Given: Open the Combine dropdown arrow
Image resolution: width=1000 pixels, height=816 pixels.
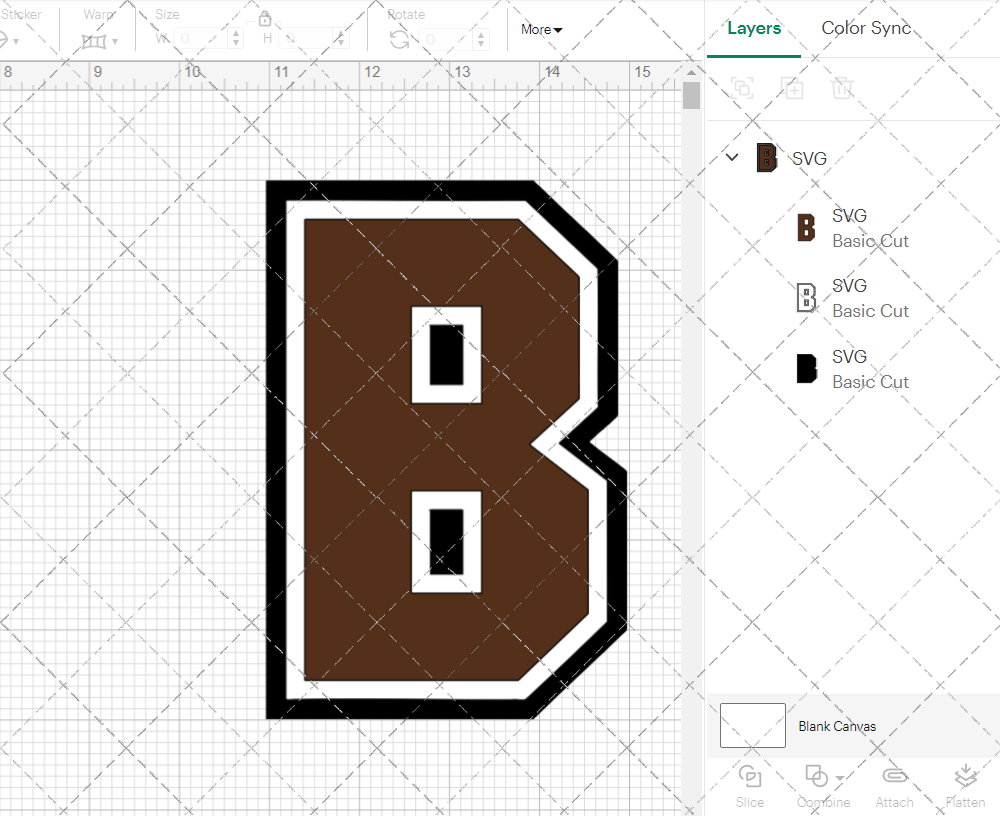Looking at the screenshot, I should [838, 776].
